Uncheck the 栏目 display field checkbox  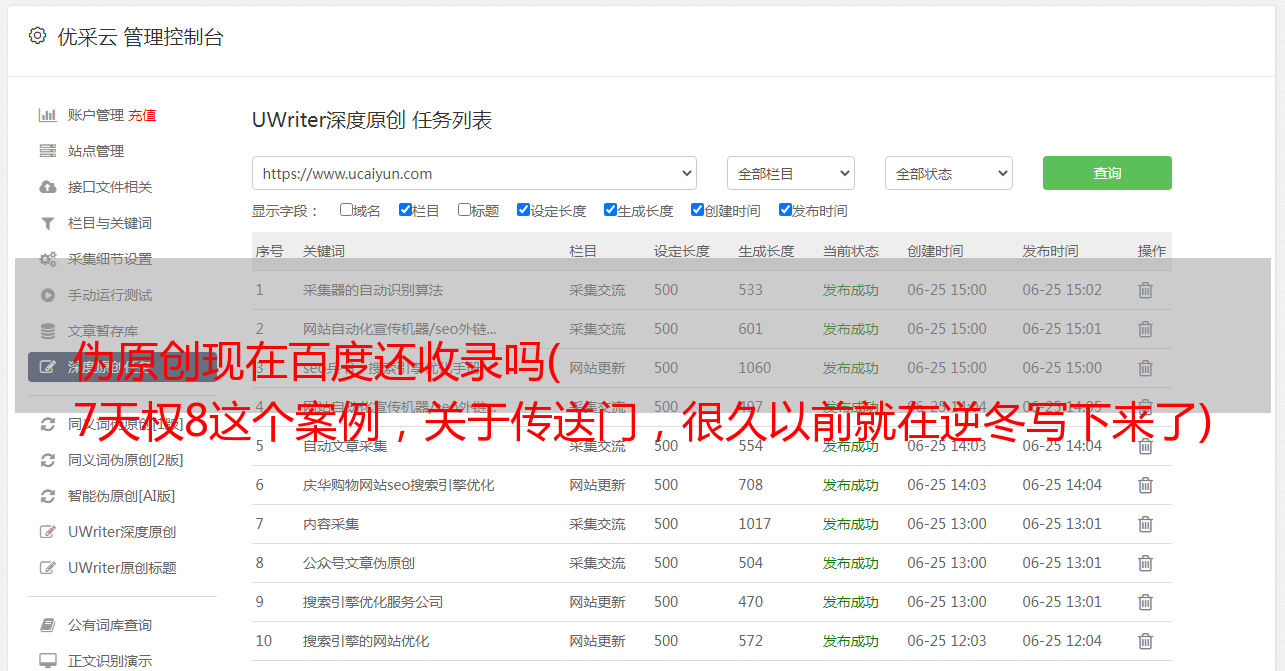[405, 210]
